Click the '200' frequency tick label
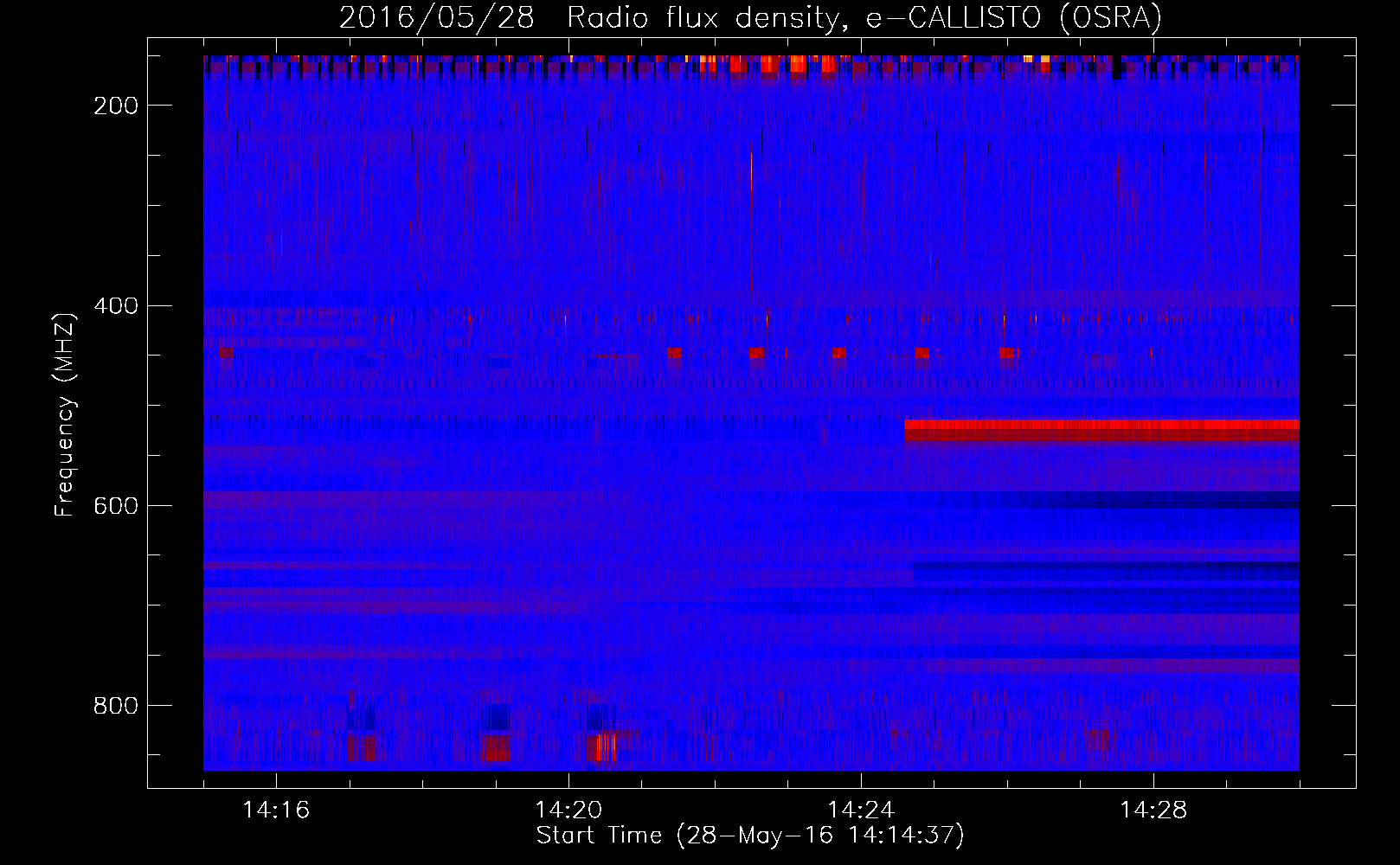Viewport: 1400px width, 865px height. (x=115, y=106)
